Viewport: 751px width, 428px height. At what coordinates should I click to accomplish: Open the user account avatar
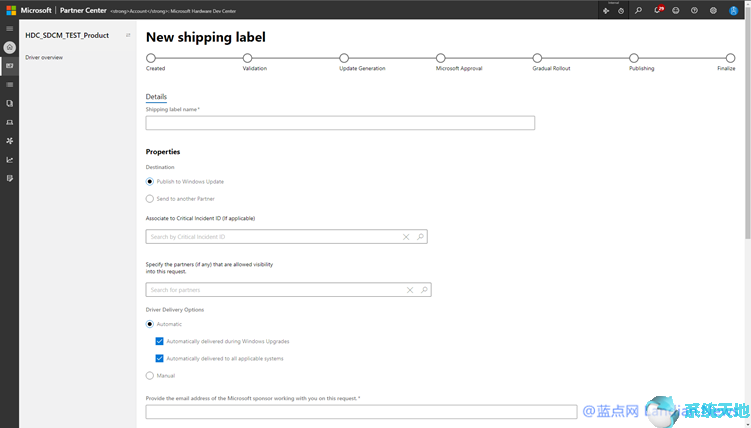tap(733, 11)
